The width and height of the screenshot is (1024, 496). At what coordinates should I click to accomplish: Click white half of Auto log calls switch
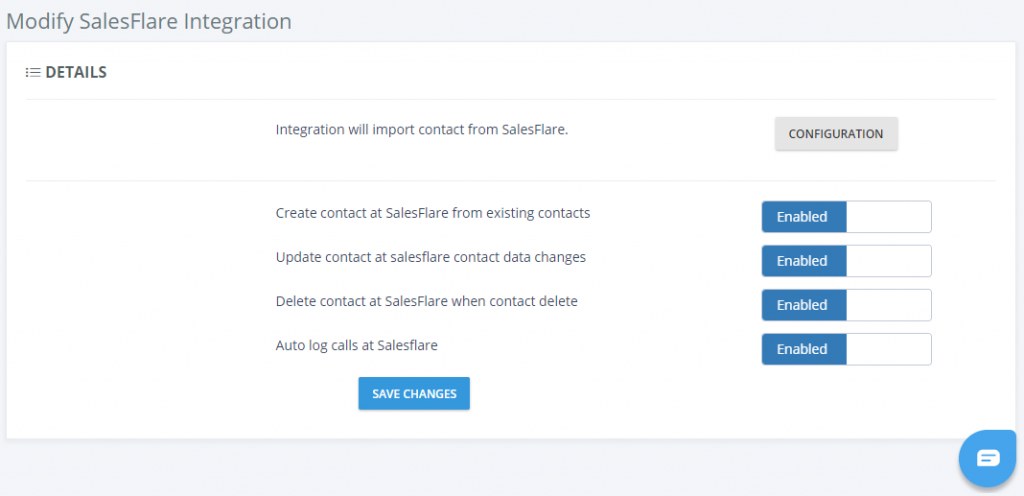pos(889,349)
